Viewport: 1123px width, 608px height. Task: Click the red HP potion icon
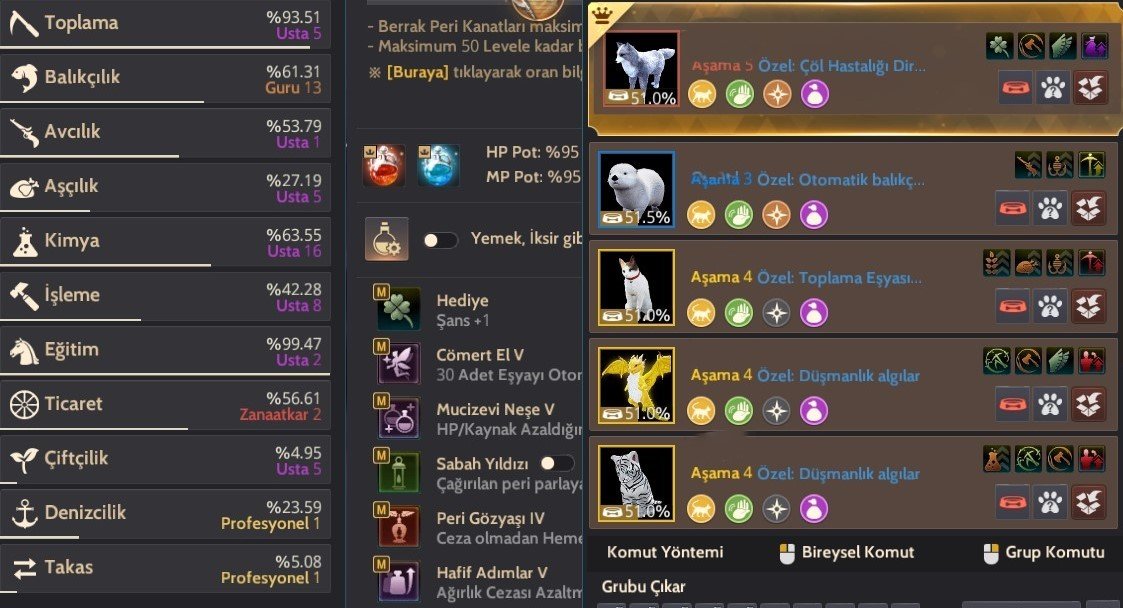384,165
